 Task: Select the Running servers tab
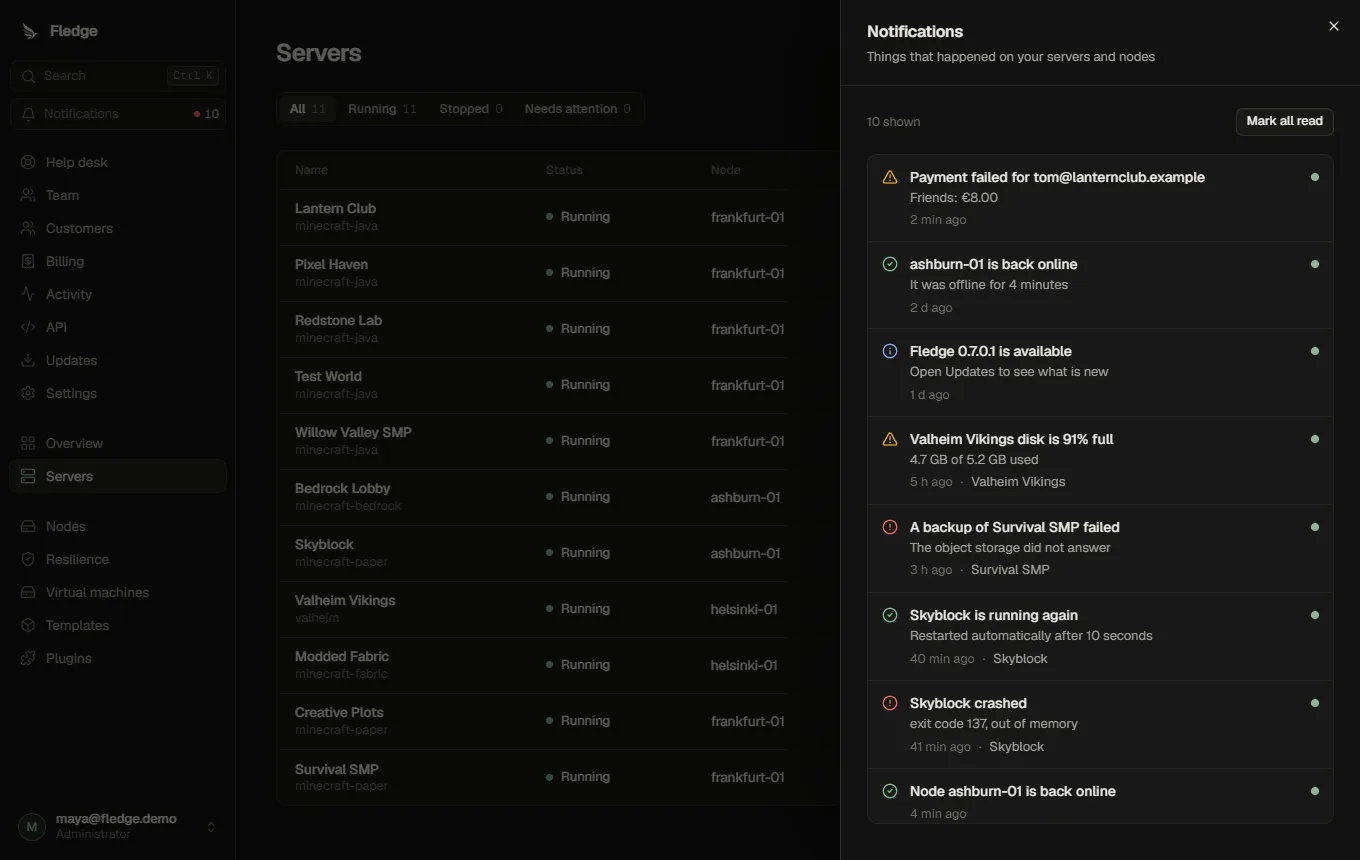tap(382, 109)
